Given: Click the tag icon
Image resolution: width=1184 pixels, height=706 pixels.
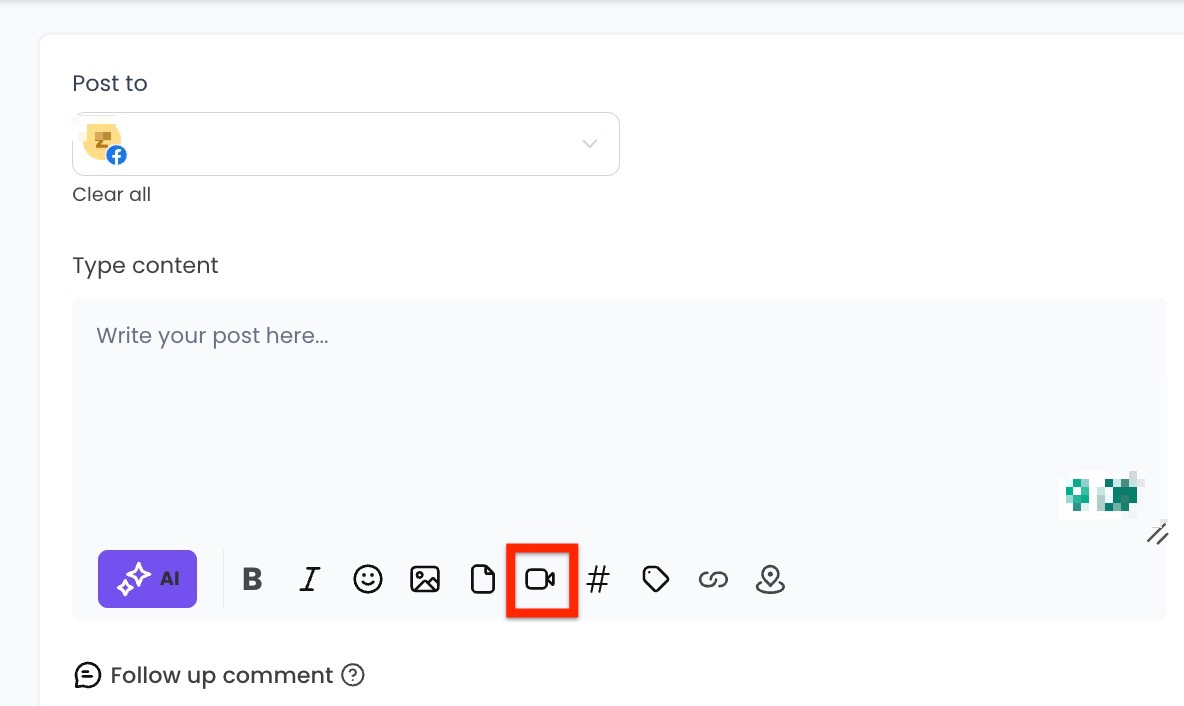Looking at the screenshot, I should 655,579.
